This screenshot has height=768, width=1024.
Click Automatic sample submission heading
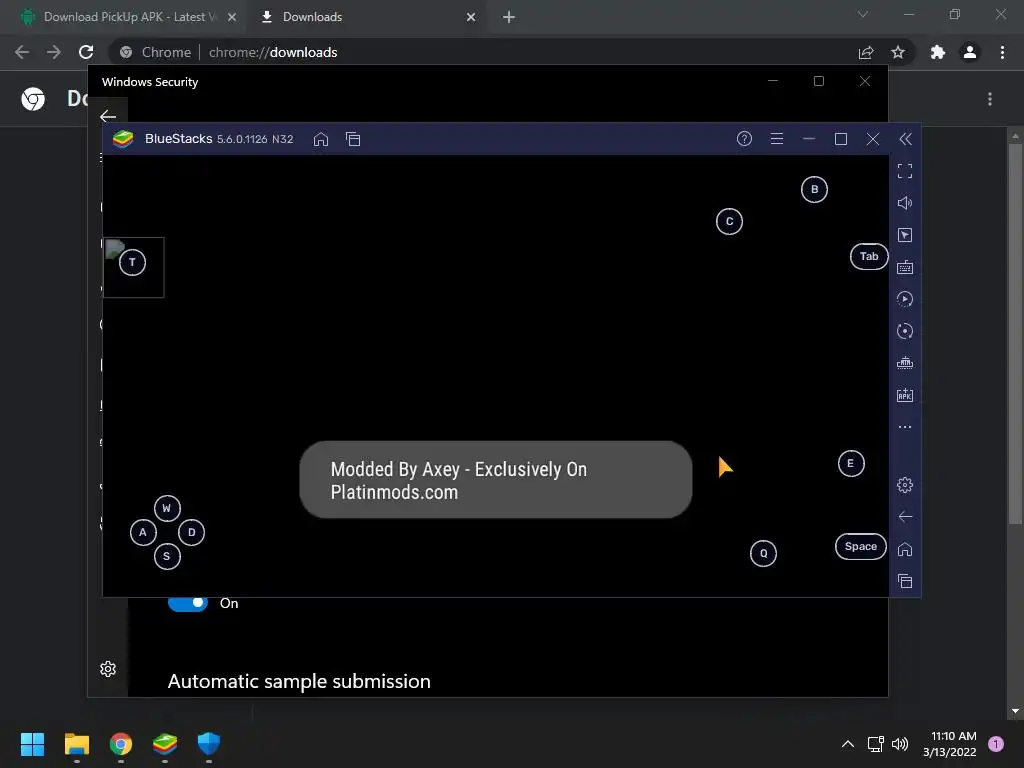[x=299, y=681]
